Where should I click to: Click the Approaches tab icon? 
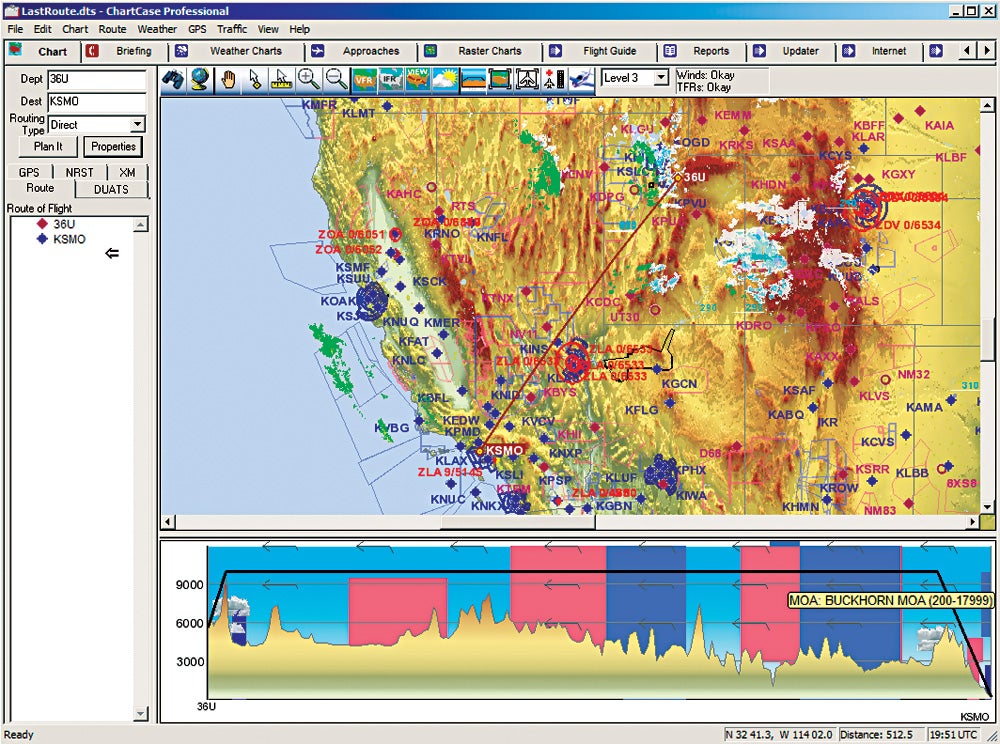pyautogui.click(x=317, y=51)
